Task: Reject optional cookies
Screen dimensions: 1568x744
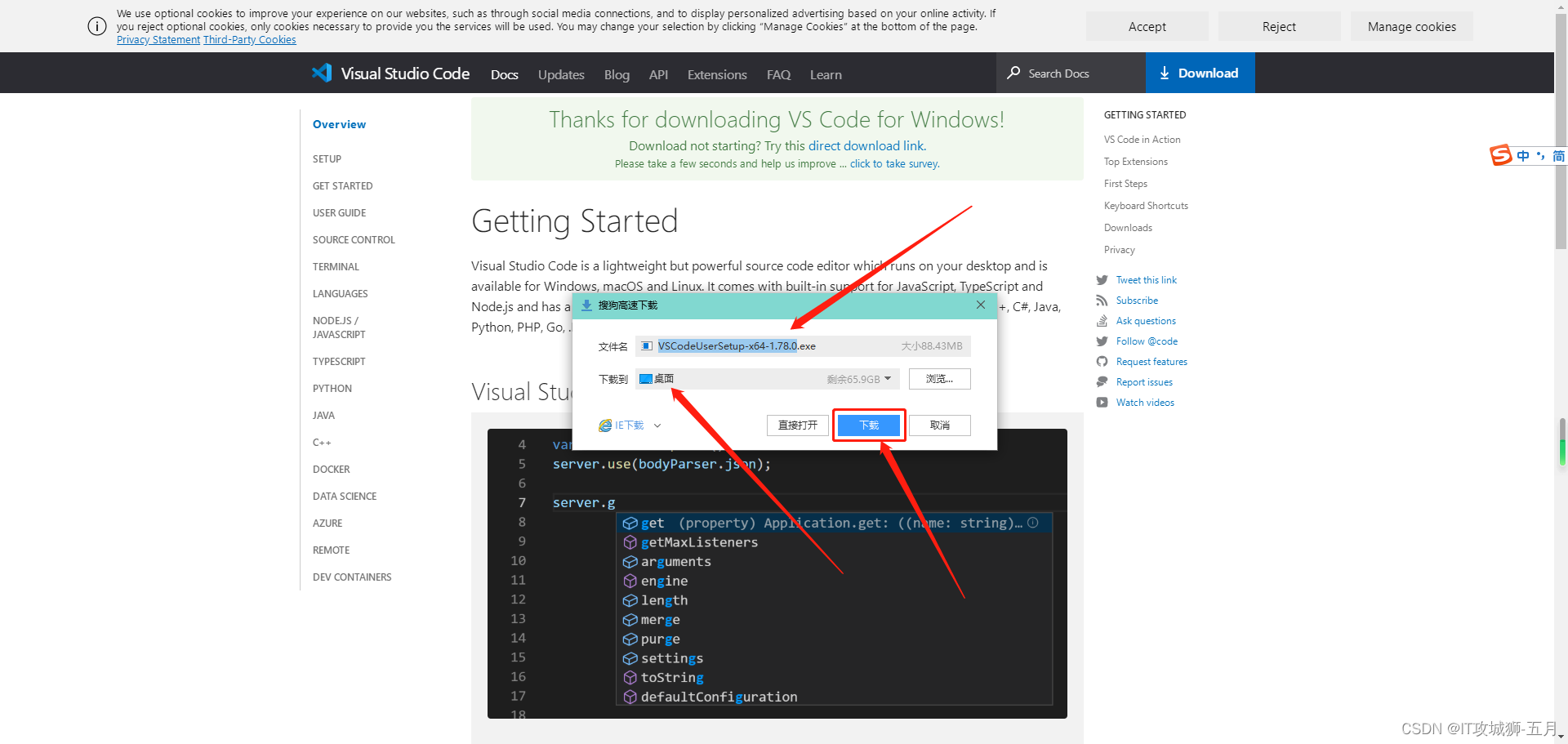Action: [1279, 26]
